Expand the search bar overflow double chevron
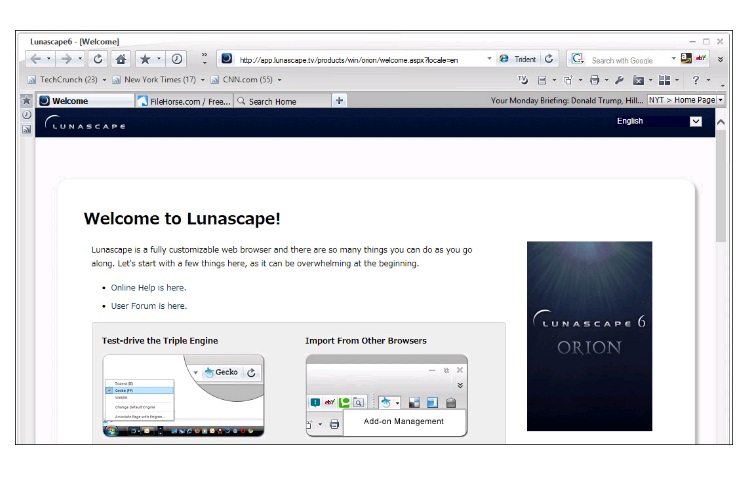The width and height of the screenshot is (750, 480). pos(720,59)
